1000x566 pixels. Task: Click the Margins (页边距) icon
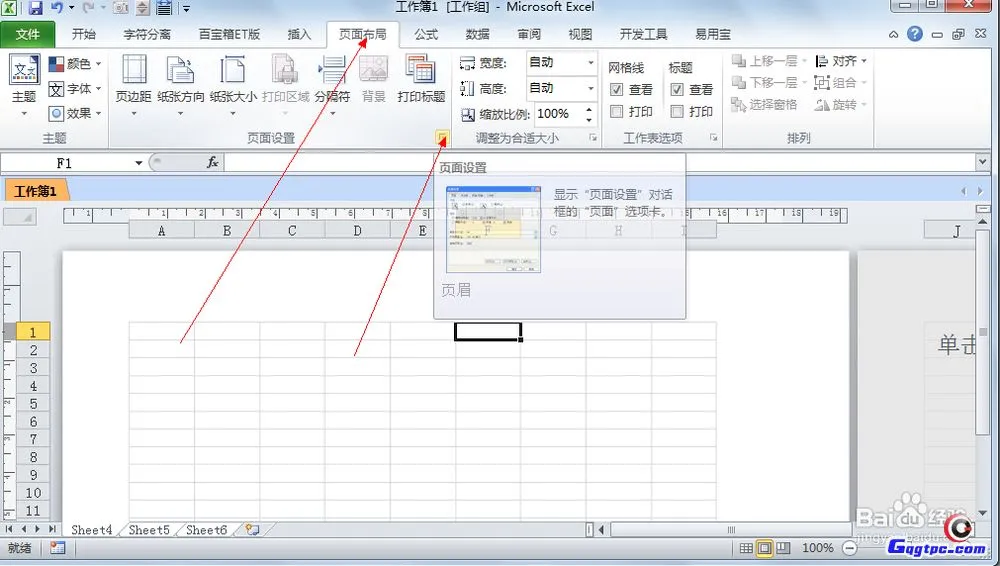pos(133,70)
